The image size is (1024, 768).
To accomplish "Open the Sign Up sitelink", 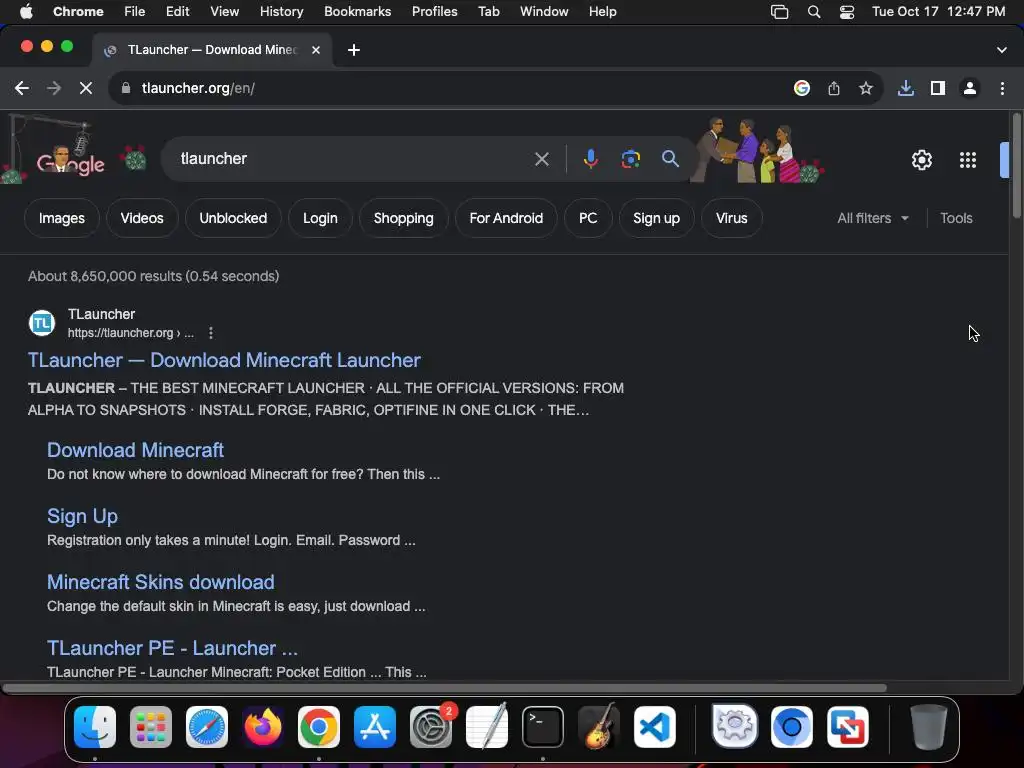I will 82,516.
